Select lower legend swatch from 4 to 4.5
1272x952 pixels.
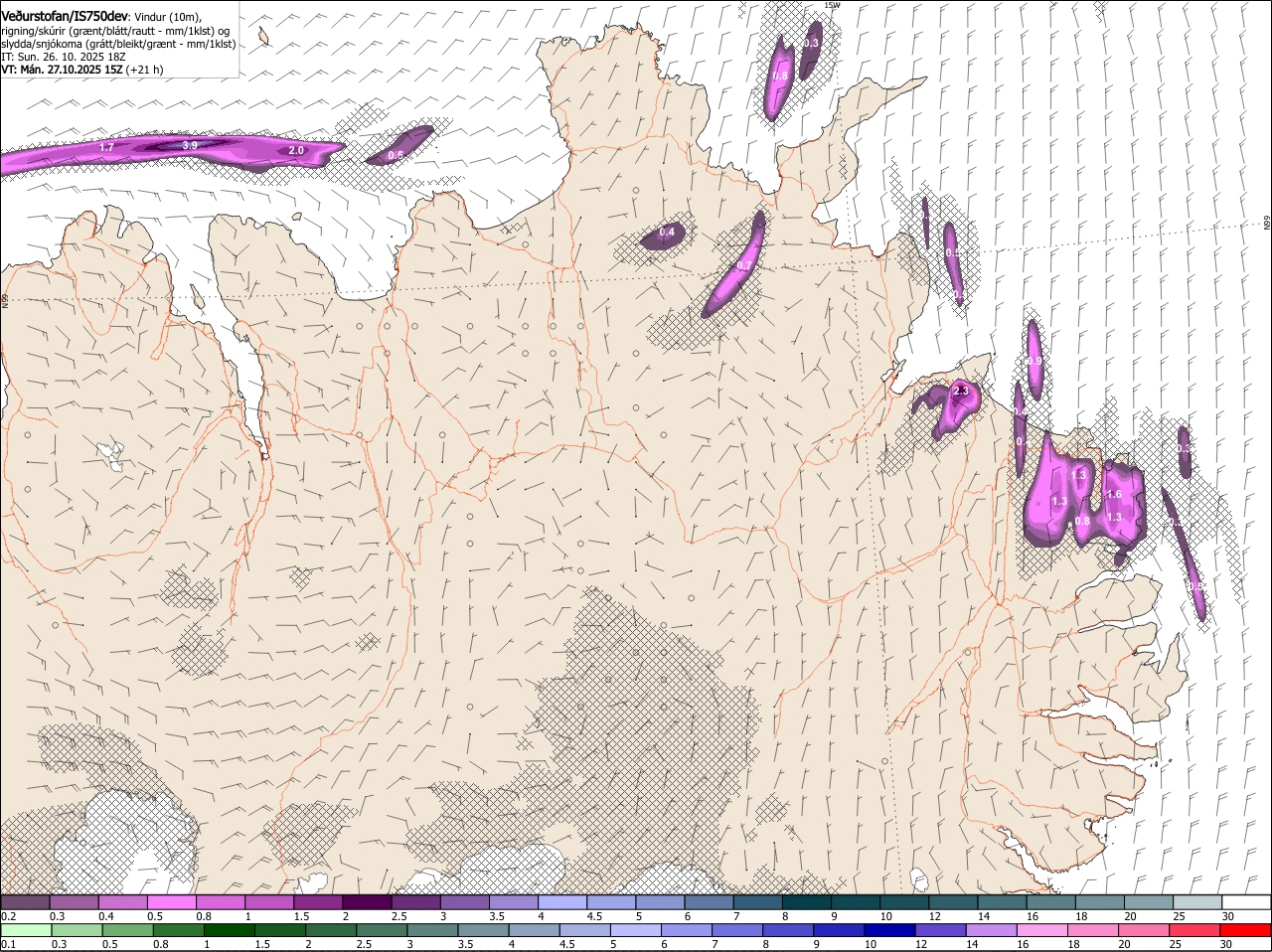tap(536, 930)
